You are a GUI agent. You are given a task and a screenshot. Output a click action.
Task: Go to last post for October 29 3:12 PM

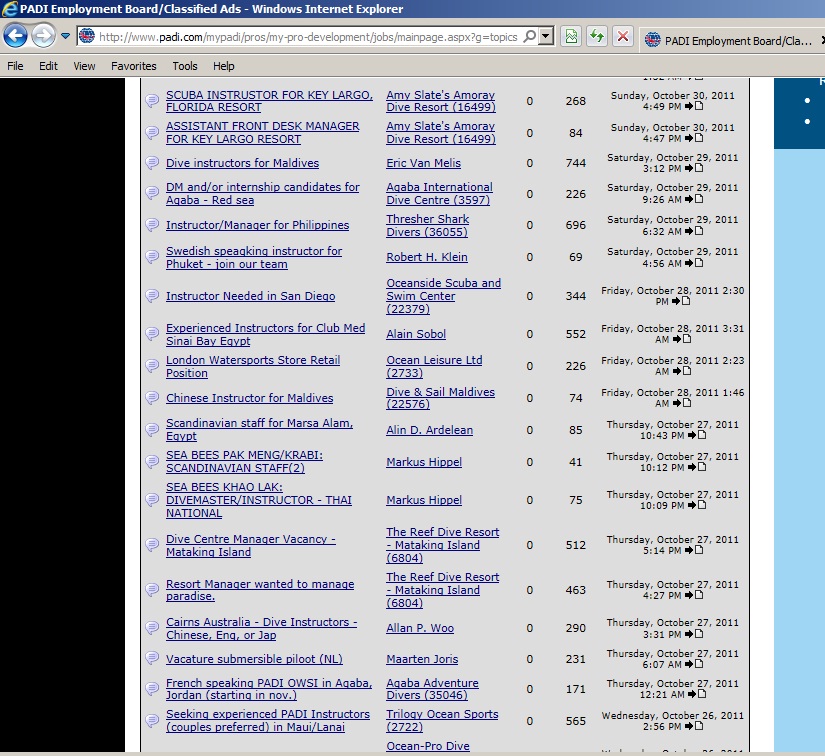coord(694,168)
